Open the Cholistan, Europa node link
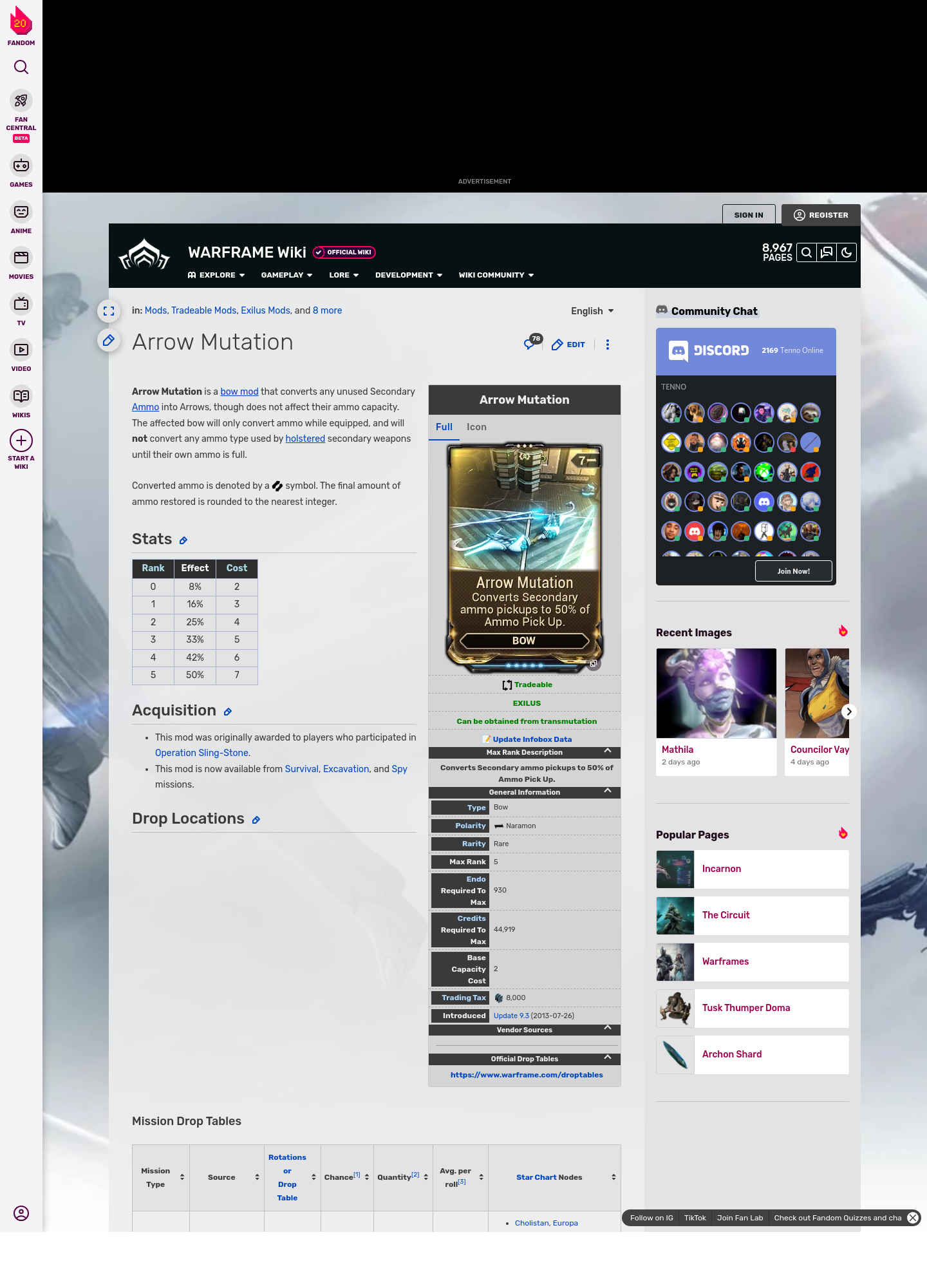 [547, 1223]
